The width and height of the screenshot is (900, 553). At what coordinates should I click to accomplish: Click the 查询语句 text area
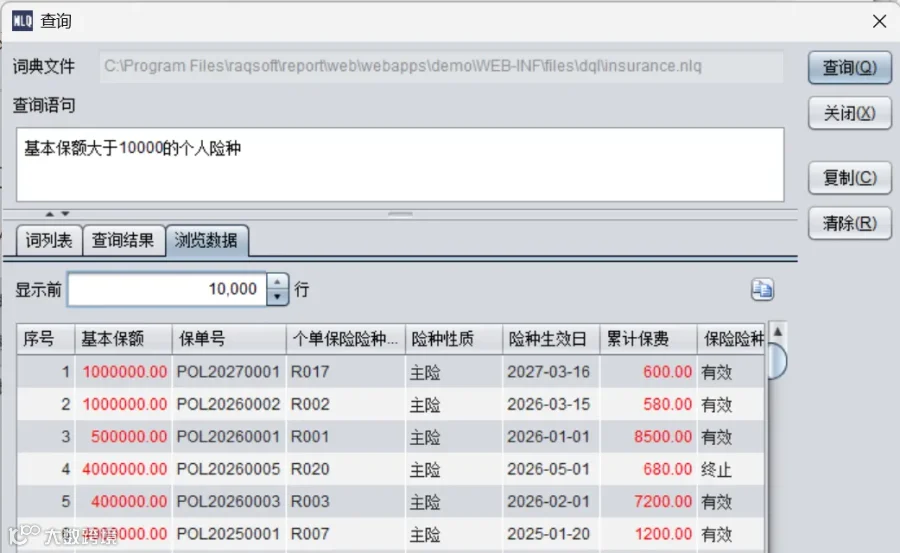pyautogui.click(x=400, y=164)
